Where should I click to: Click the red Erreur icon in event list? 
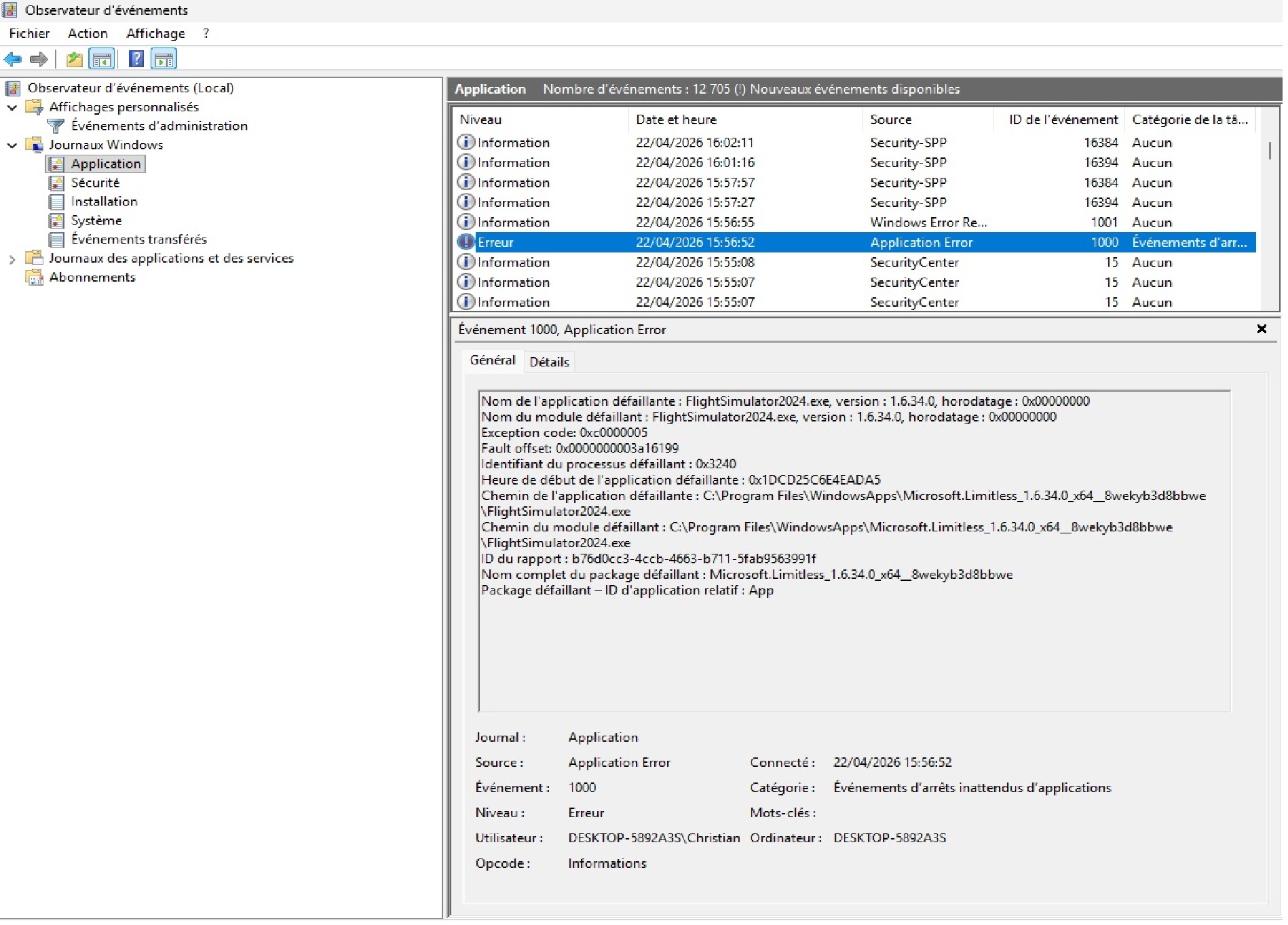click(466, 243)
